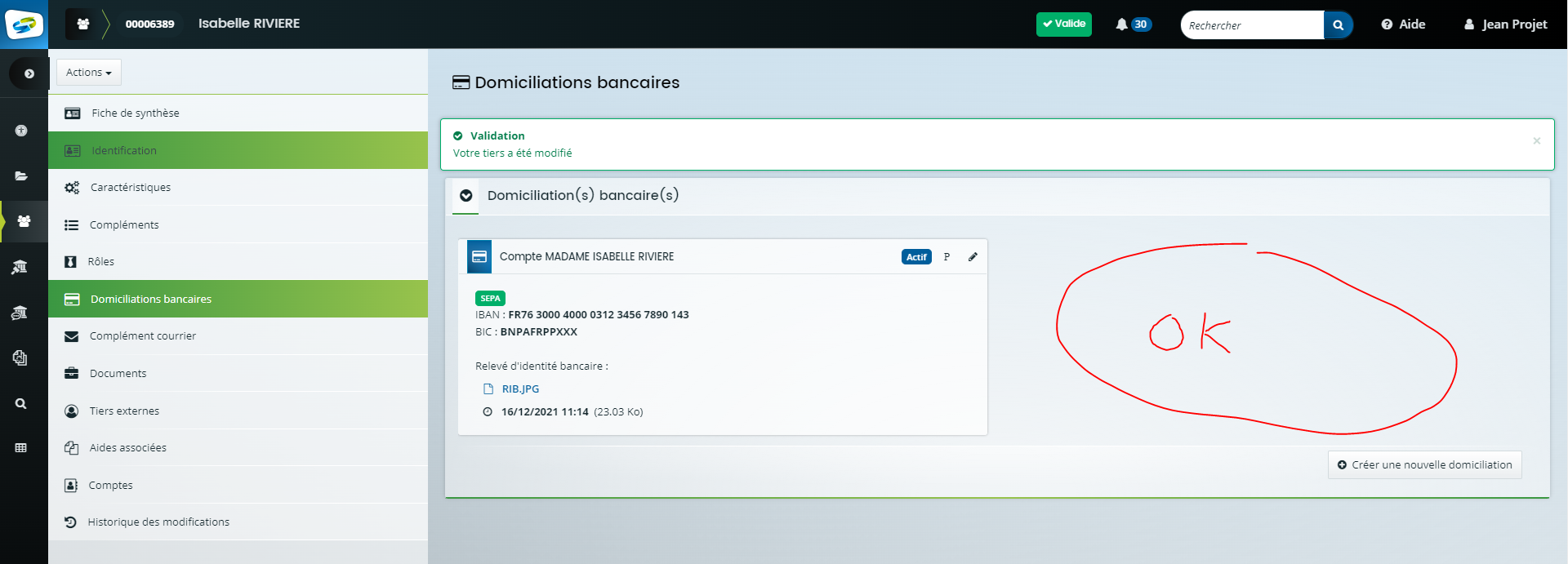Click Créer une nouvelle domiciliation

[1424, 465]
